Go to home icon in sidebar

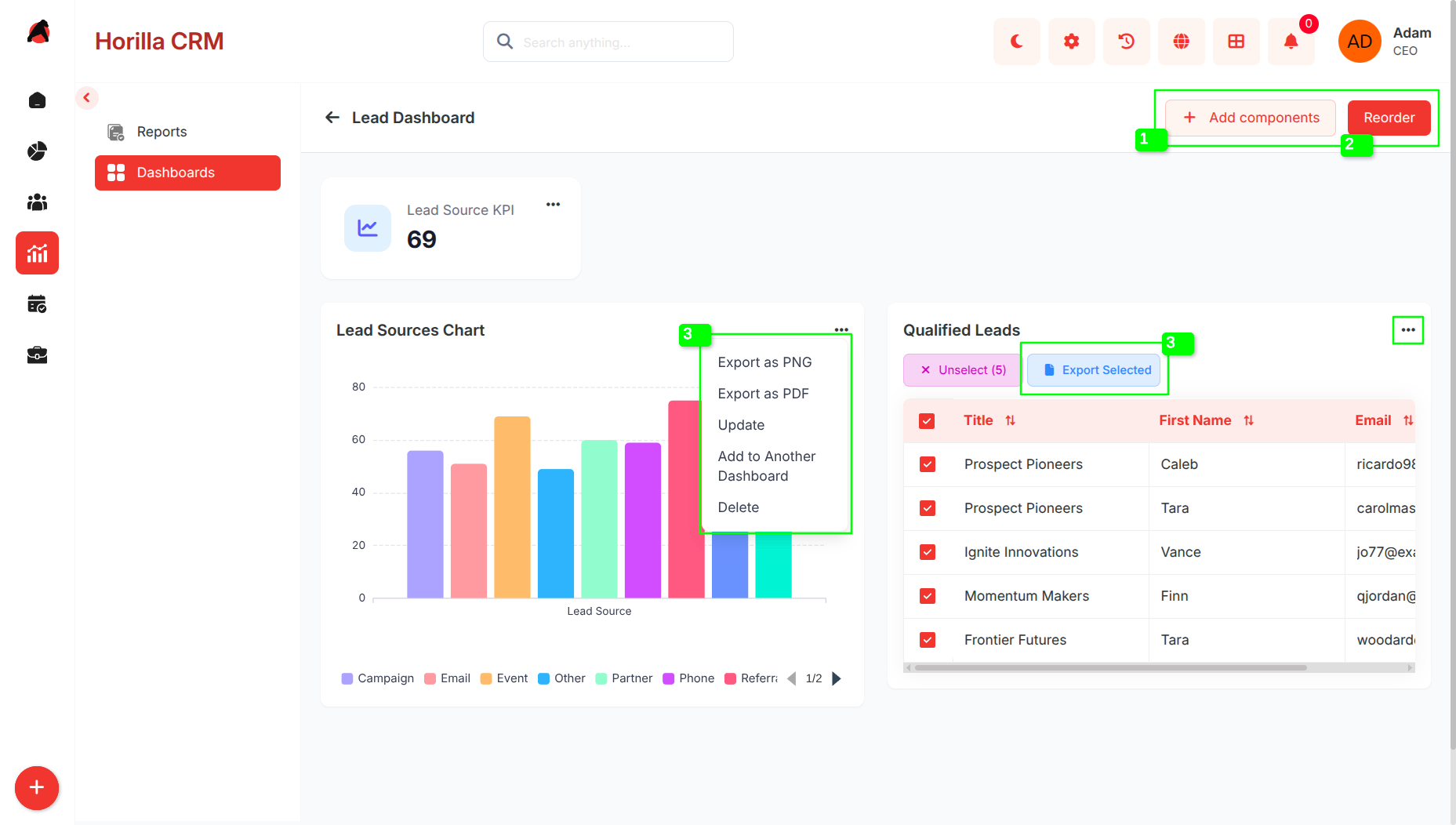coord(37,100)
